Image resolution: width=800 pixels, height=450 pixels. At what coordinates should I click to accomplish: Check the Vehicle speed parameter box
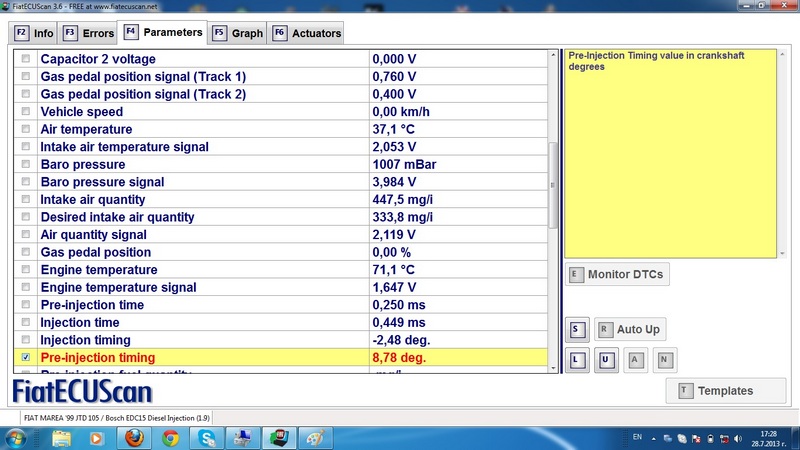(26, 112)
